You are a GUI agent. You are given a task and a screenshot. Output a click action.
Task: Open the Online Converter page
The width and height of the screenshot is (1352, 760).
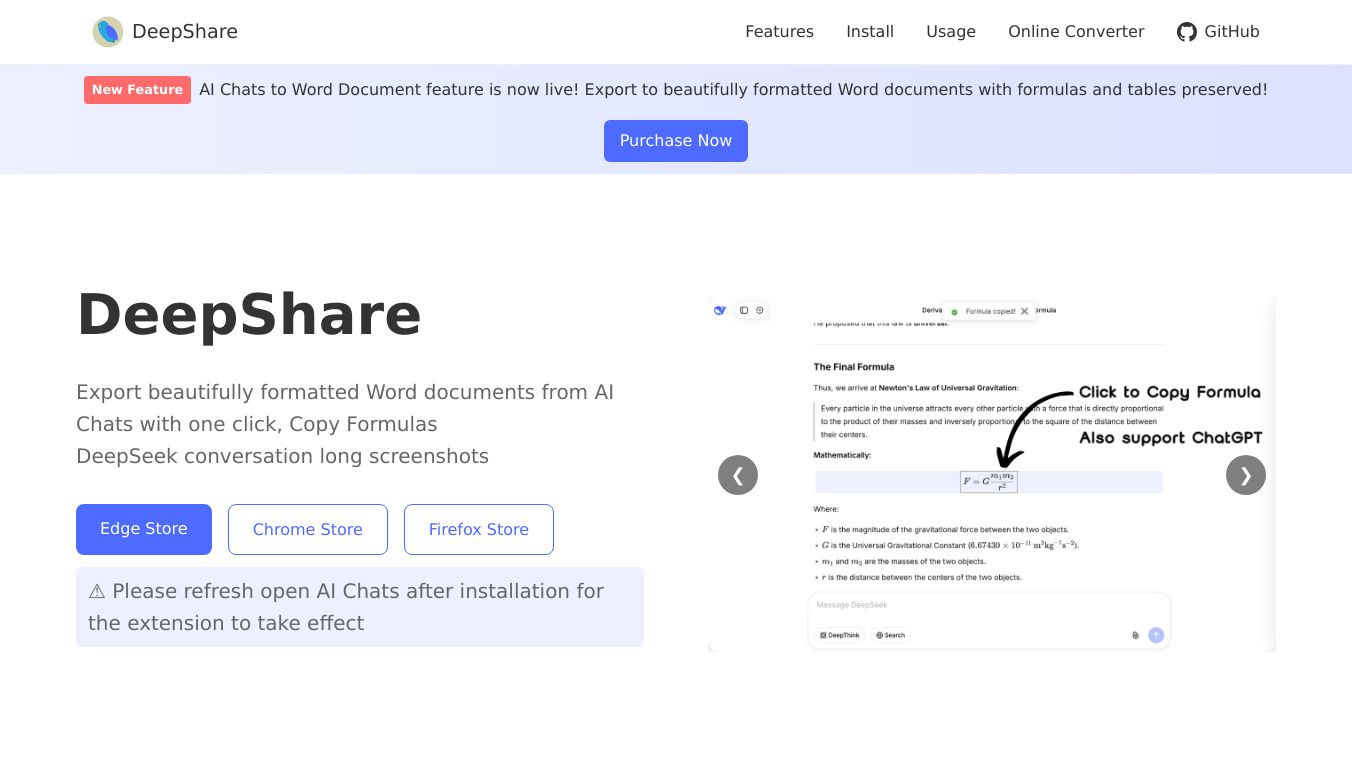pos(1076,32)
